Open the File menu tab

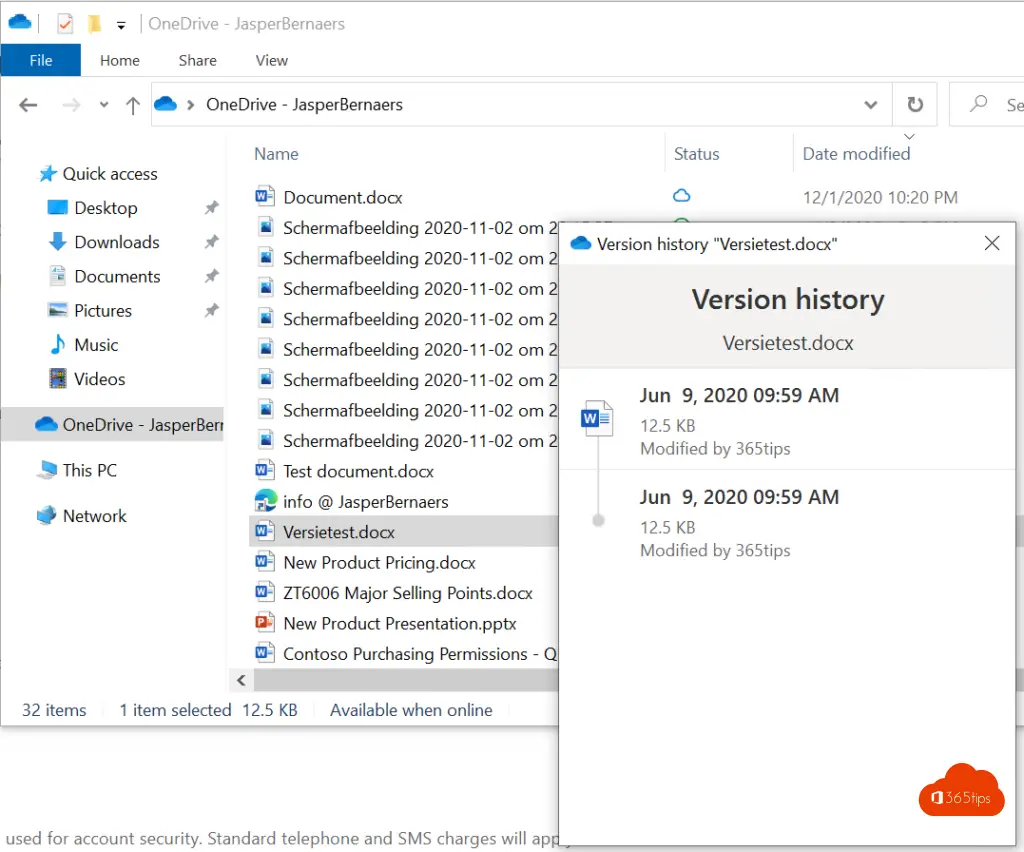[41, 60]
